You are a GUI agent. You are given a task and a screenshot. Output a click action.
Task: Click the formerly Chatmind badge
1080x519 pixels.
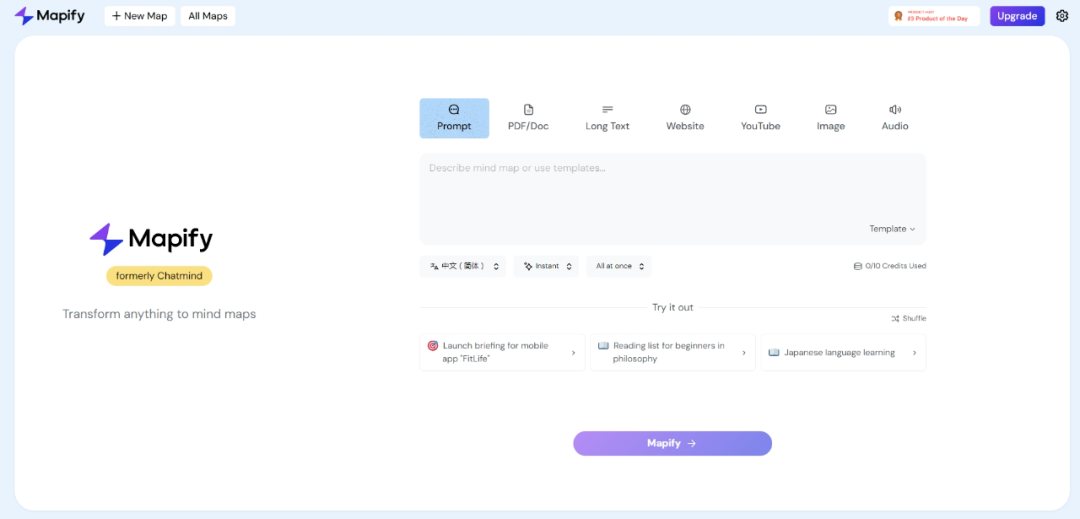coord(159,276)
